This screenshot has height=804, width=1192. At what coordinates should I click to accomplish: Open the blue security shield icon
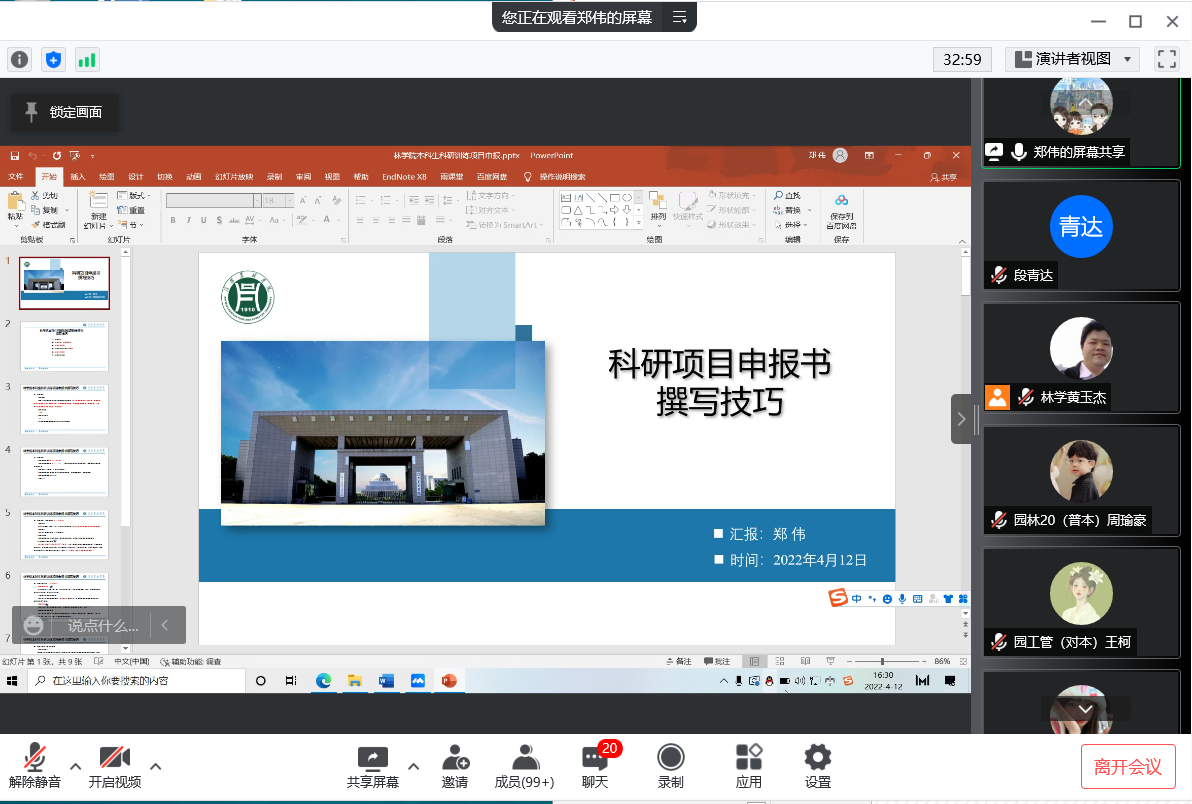coord(53,59)
